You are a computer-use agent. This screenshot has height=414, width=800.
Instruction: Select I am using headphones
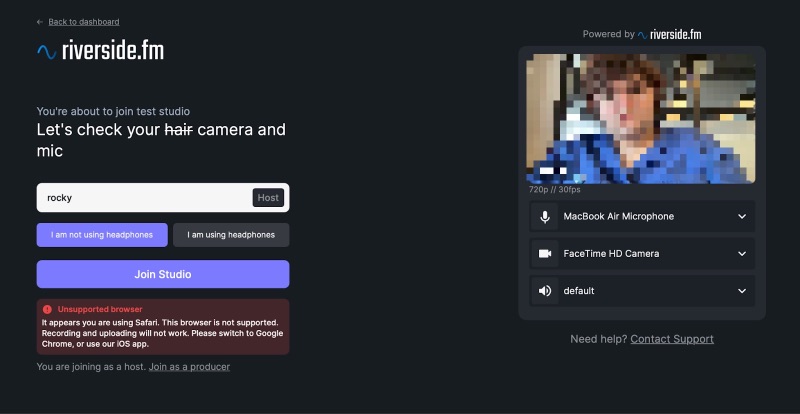click(231, 235)
